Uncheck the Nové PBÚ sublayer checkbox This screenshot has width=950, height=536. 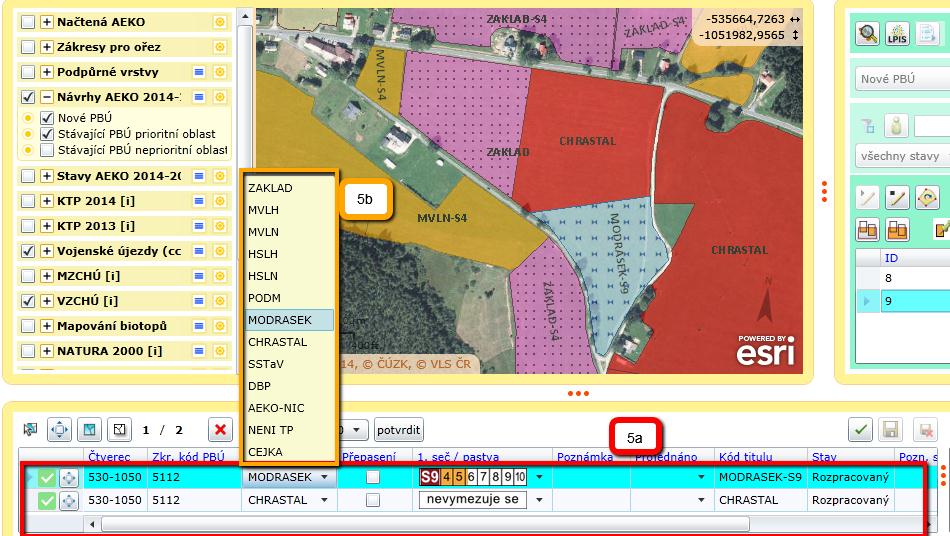(47, 117)
